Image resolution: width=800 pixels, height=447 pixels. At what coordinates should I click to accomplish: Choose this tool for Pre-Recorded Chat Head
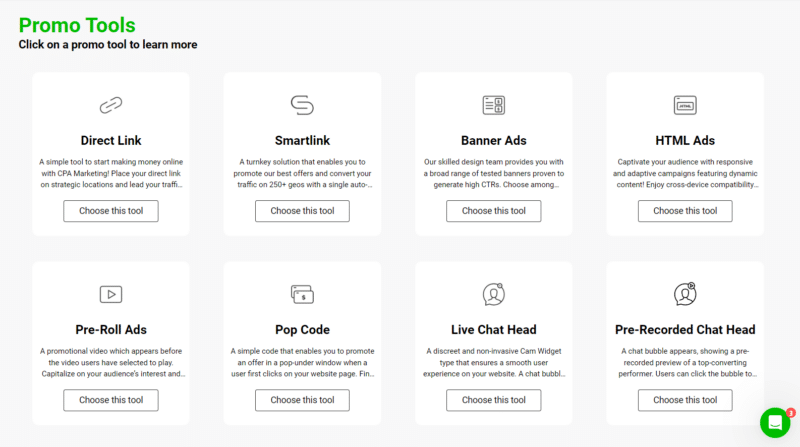tap(685, 400)
